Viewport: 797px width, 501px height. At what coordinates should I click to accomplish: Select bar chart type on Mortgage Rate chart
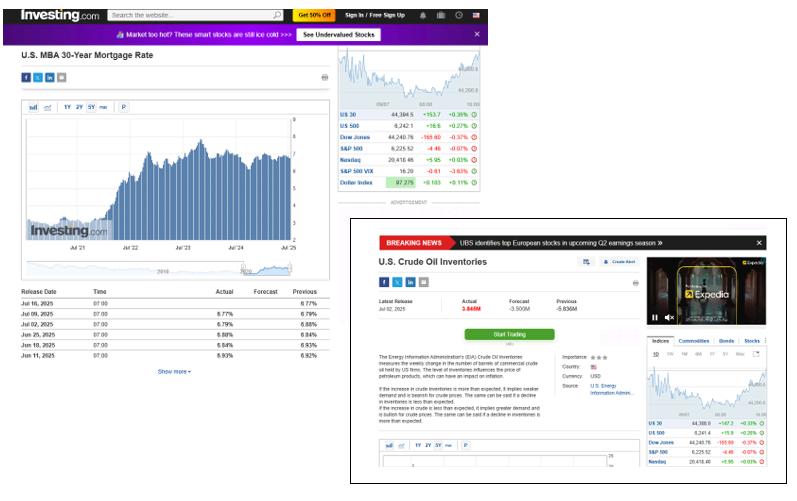coord(33,107)
